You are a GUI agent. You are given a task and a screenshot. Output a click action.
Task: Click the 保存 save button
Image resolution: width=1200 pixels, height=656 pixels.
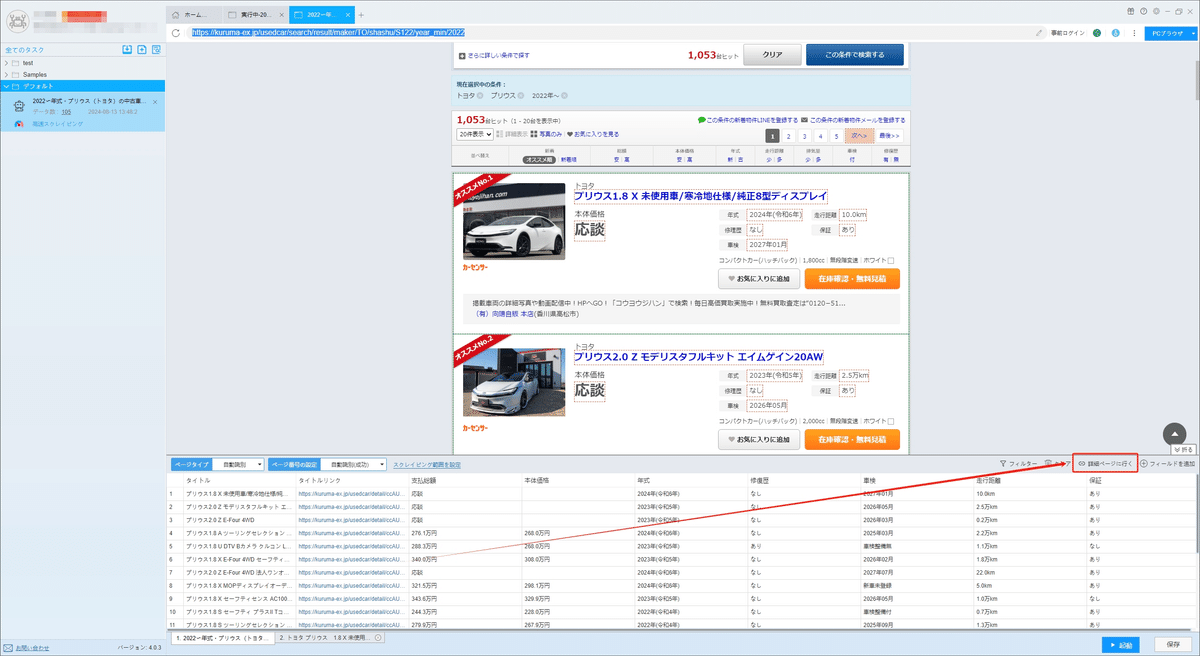pyautogui.click(x=1173, y=645)
